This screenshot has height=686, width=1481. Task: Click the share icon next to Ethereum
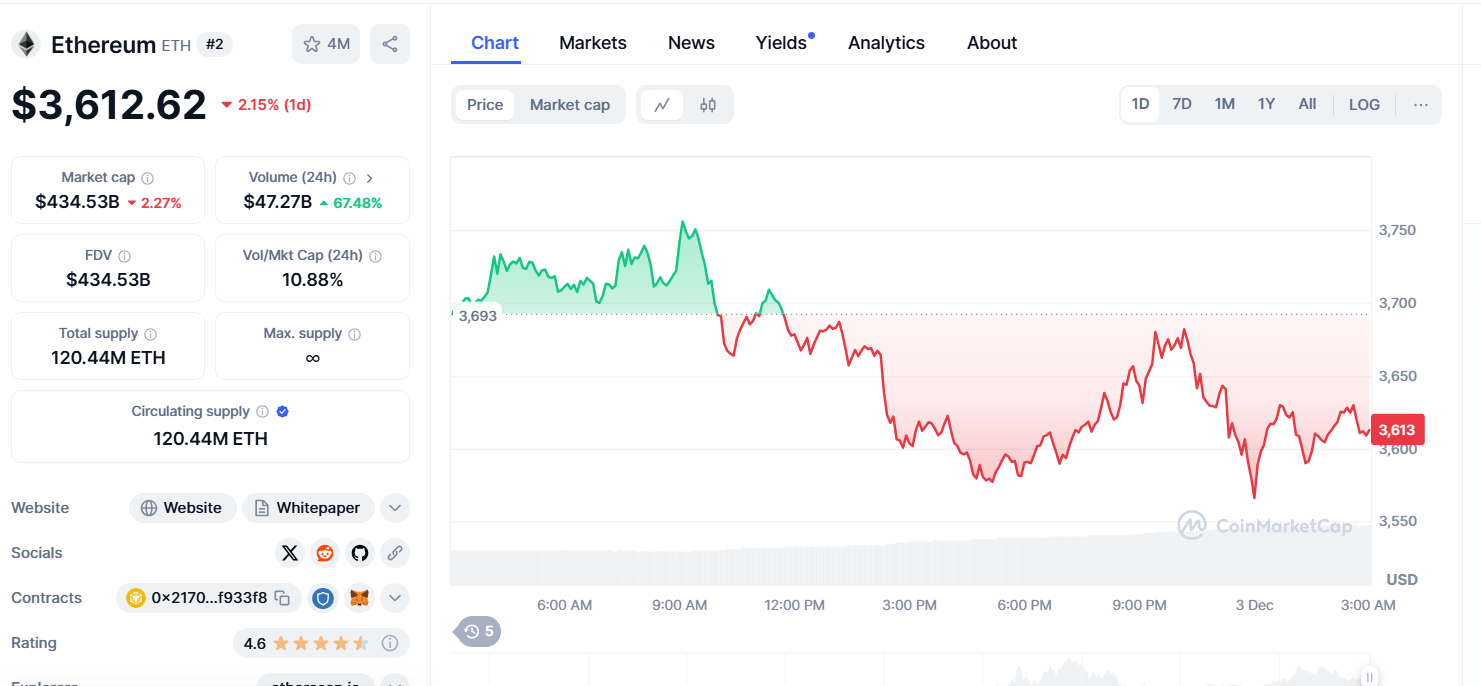(x=390, y=44)
